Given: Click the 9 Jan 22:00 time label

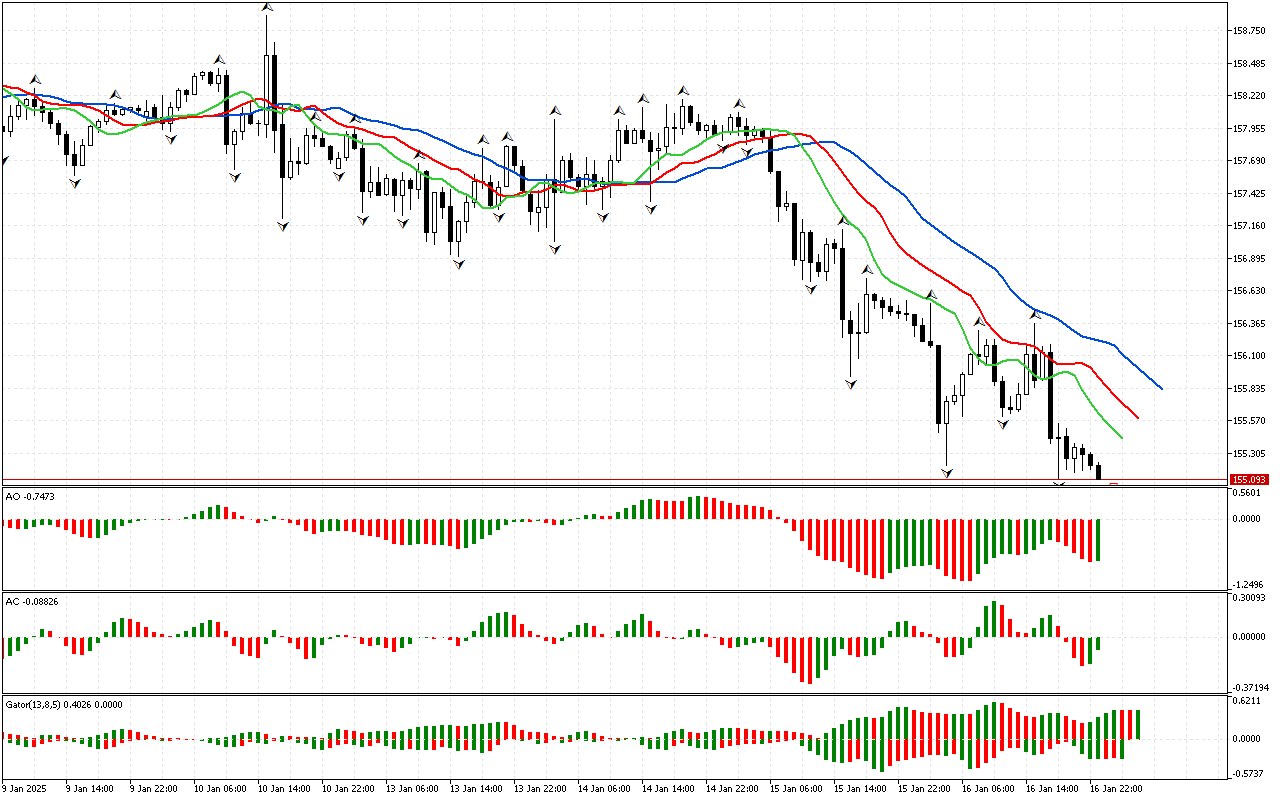Looking at the screenshot, I should click(152, 788).
